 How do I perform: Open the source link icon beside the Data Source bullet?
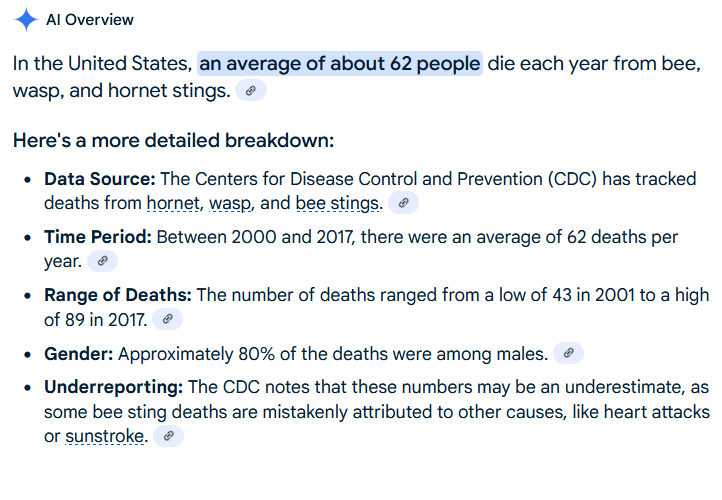click(x=403, y=203)
